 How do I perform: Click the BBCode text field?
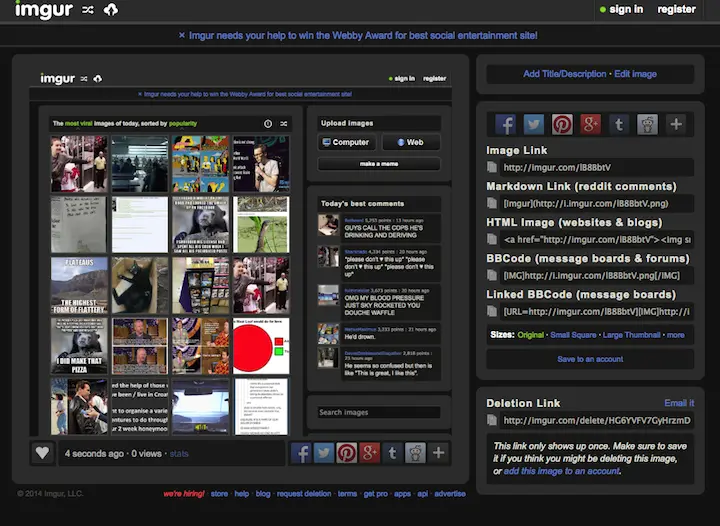click(x=596, y=275)
